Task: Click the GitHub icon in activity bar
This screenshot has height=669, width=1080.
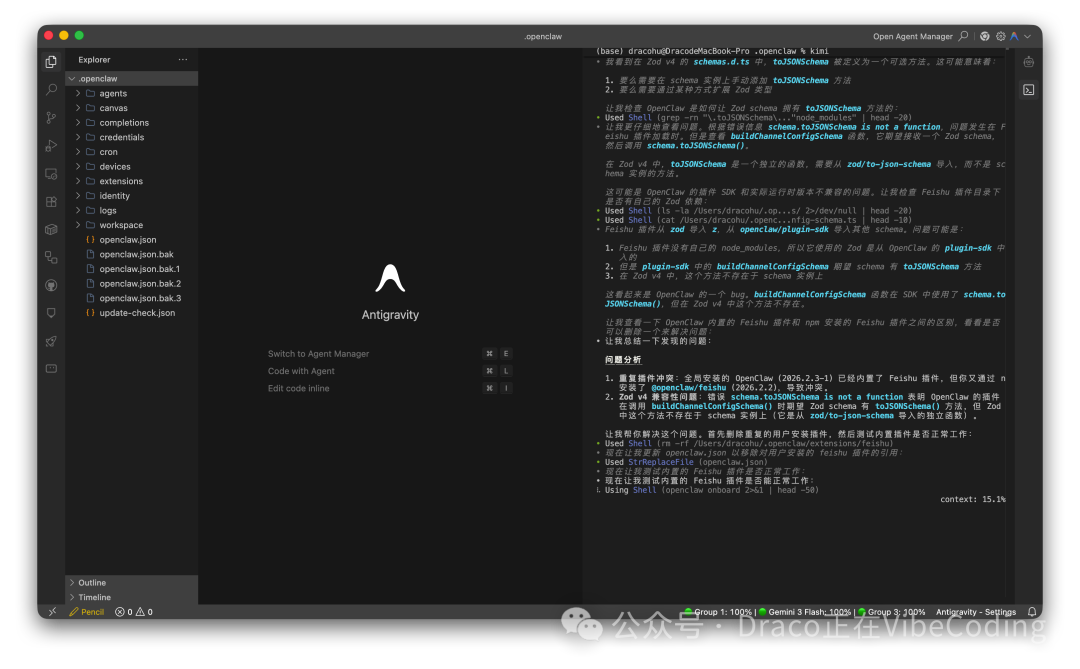Action: point(51,285)
